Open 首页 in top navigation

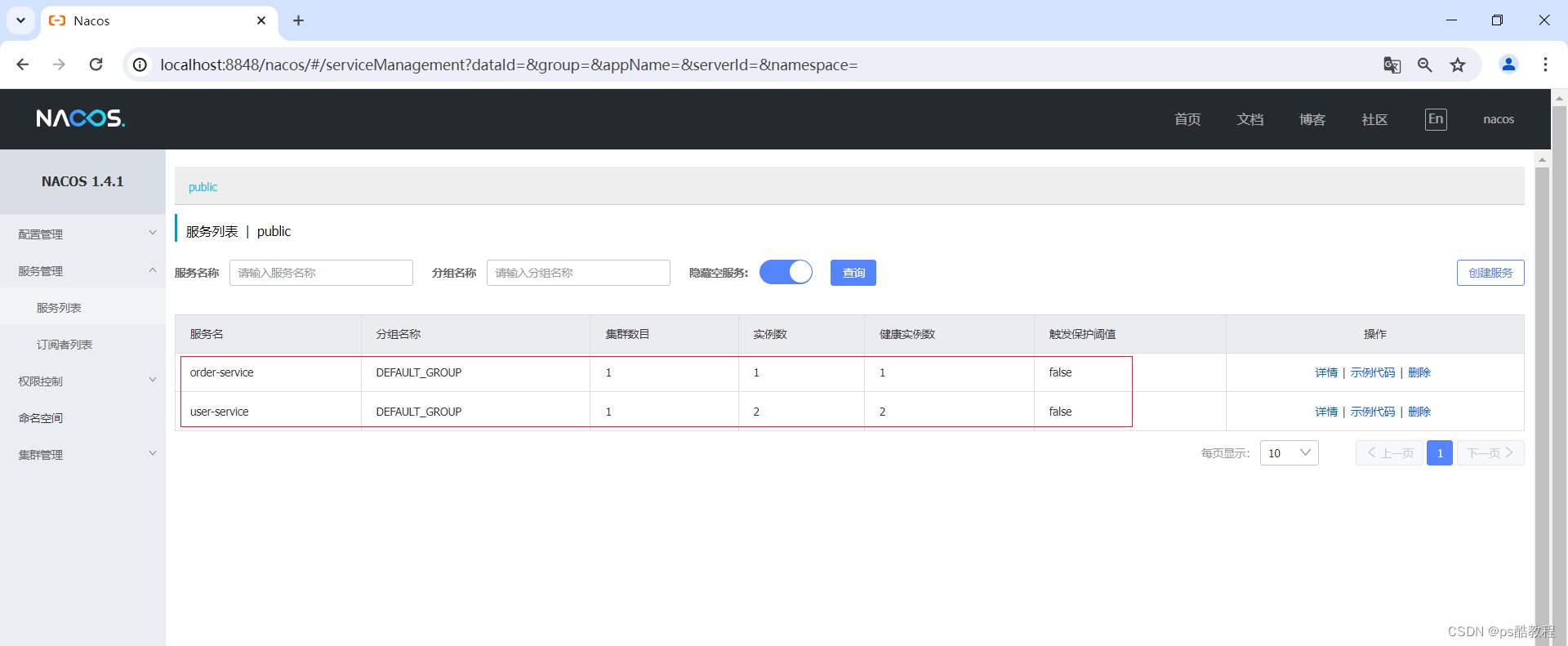(1187, 119)
